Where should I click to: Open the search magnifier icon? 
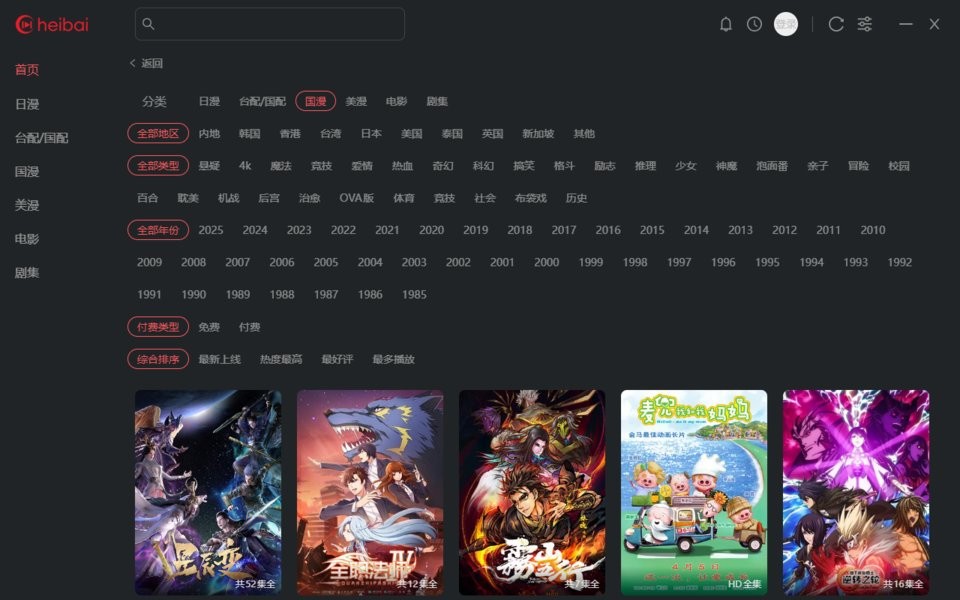point(150,22)
